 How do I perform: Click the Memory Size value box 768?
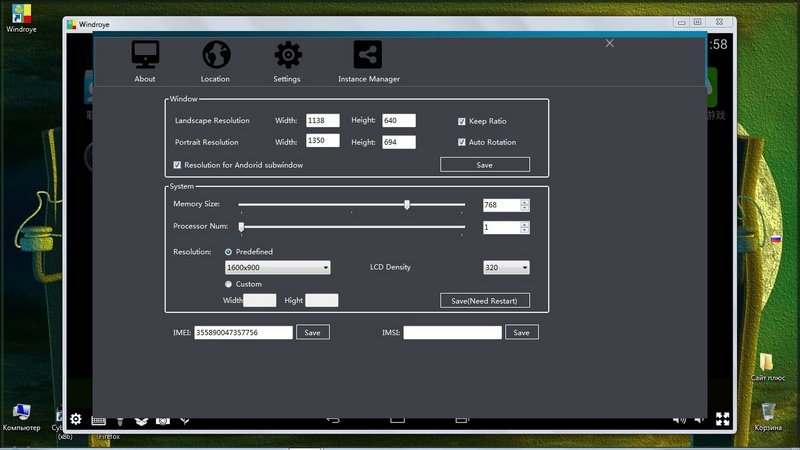click(x=502, y=205)
